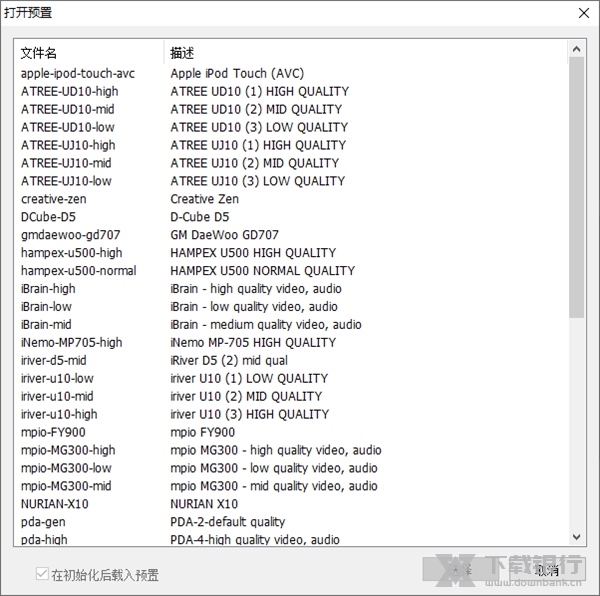This screenshot has height=596, width=600.
Task: Sort list by 文件名 column header
Action: (x=88, y=52)
